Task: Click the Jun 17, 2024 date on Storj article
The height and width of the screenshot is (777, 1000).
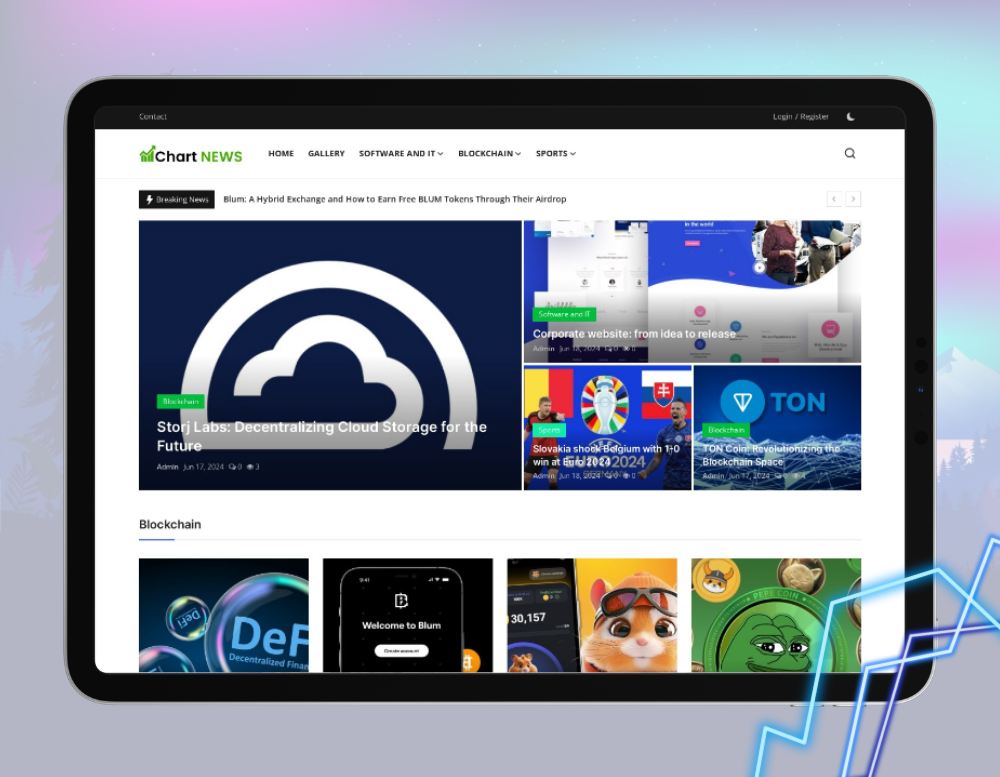Action: (x=203, y=467)
